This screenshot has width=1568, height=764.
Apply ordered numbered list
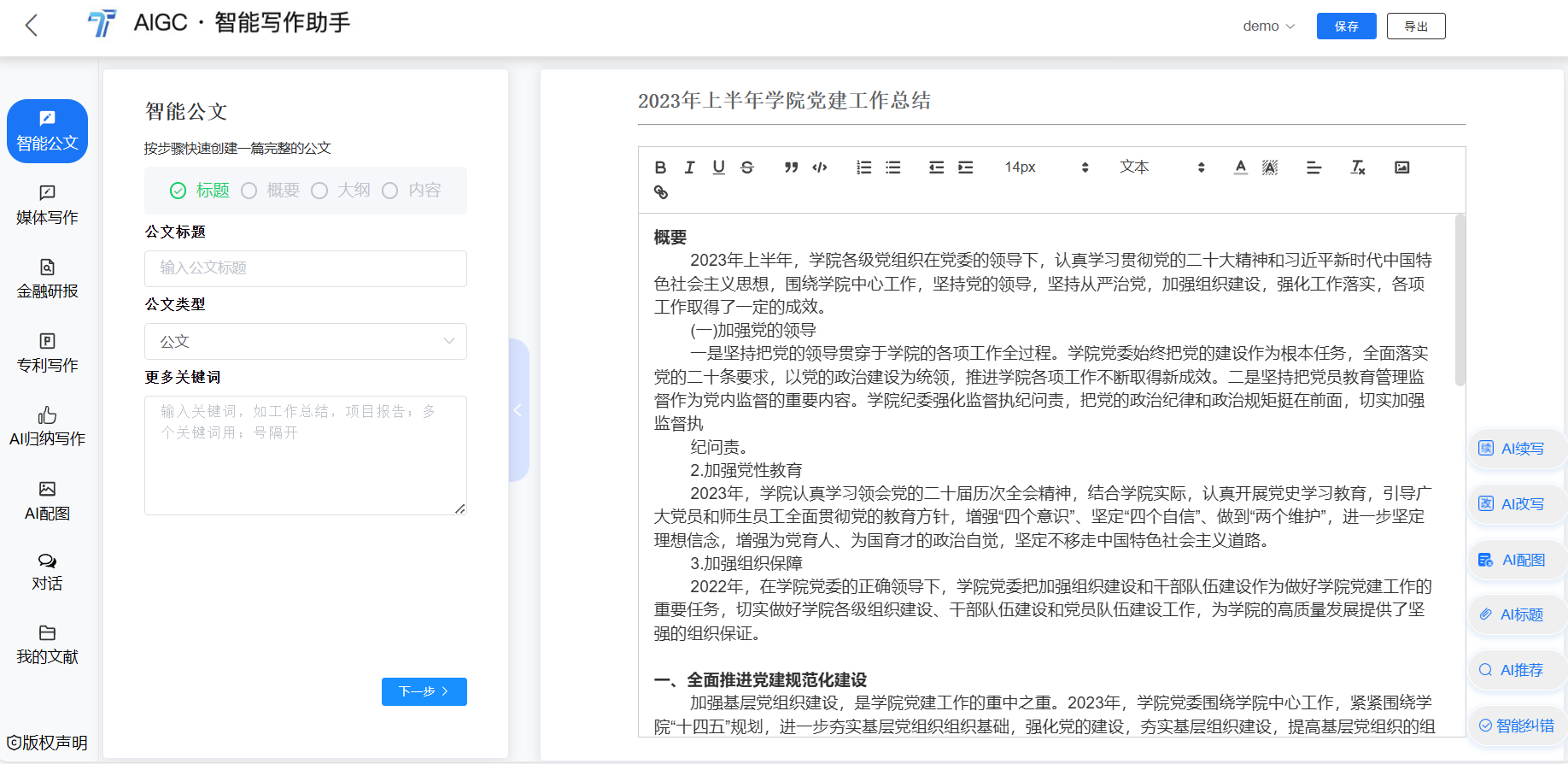864,167
